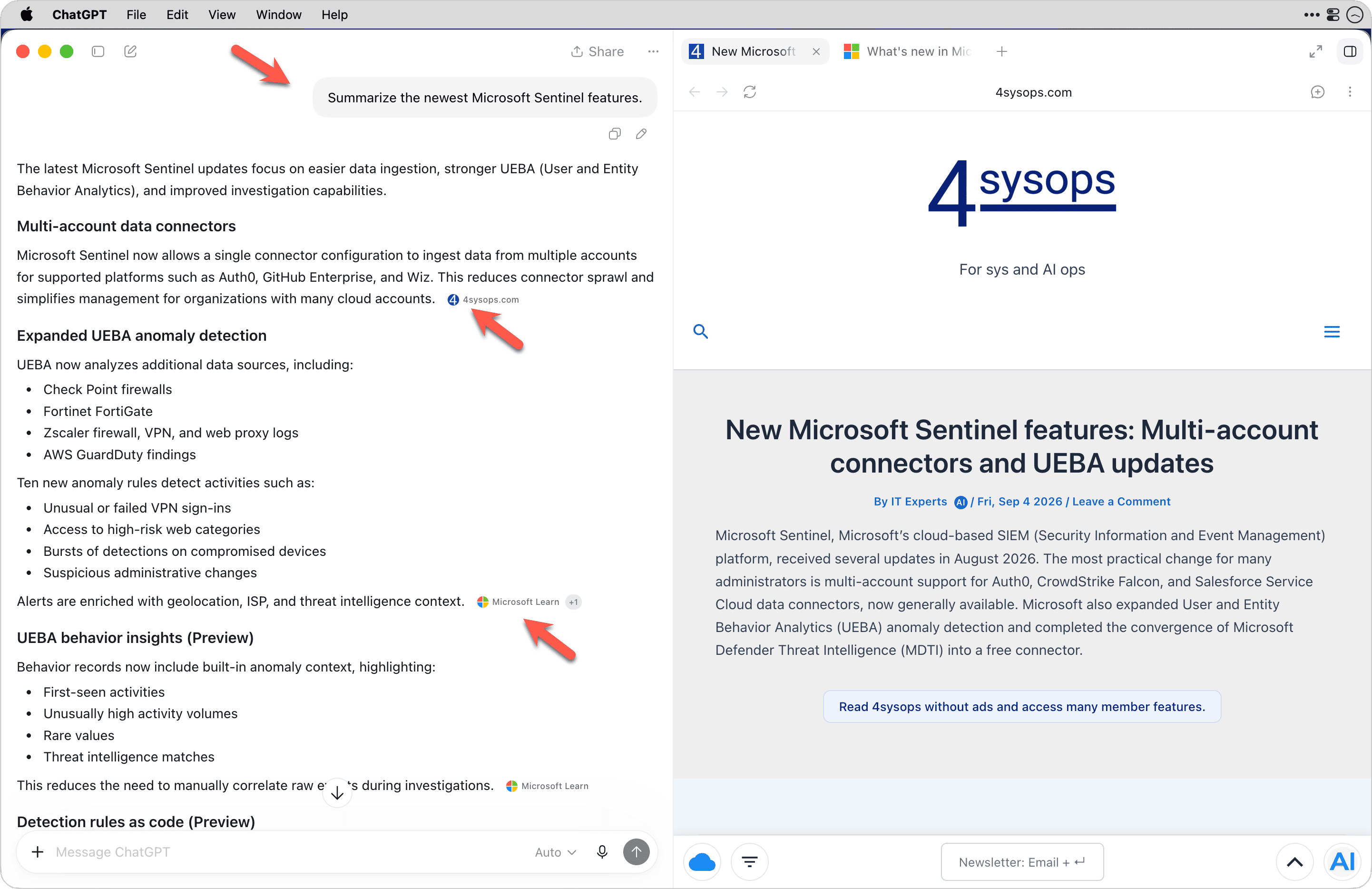The image size is (1372, 889).
Task: Open the IT Experts author link
Action: pyautogui.click(x=910, y=501)
